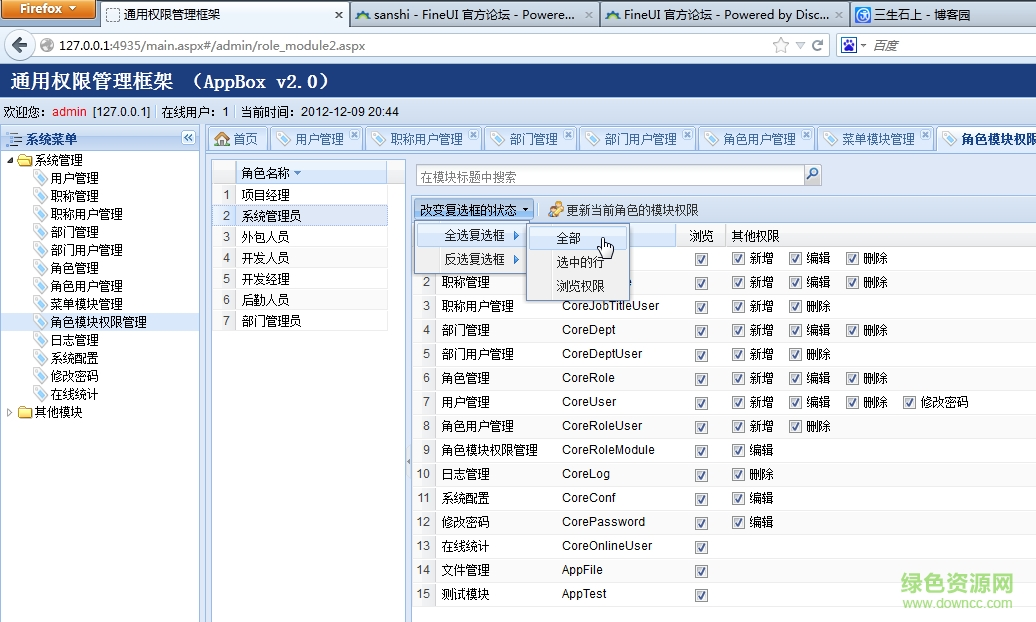Click the bookmark star in address bar
The width and height of the screenshot is (1036, 622).
coord(781,45)
